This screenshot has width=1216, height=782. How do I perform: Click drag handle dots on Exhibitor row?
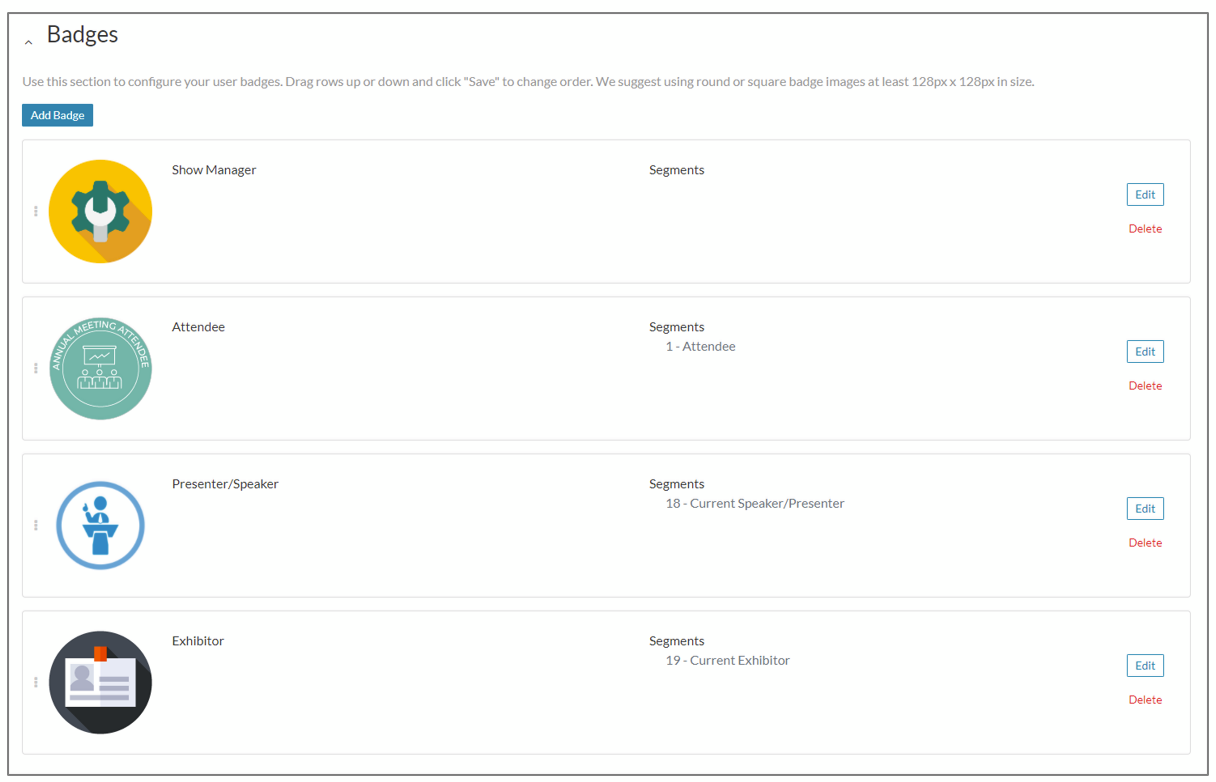36,682
